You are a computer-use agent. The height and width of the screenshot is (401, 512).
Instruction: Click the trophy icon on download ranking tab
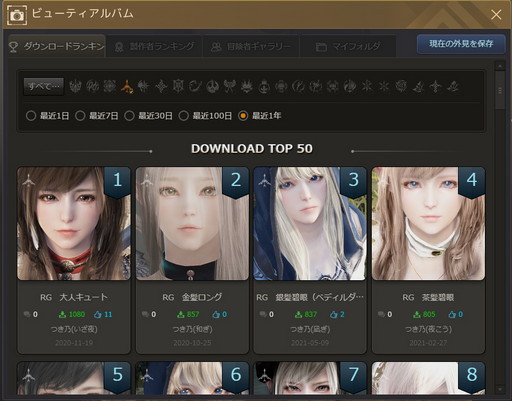tap(14, 47)
